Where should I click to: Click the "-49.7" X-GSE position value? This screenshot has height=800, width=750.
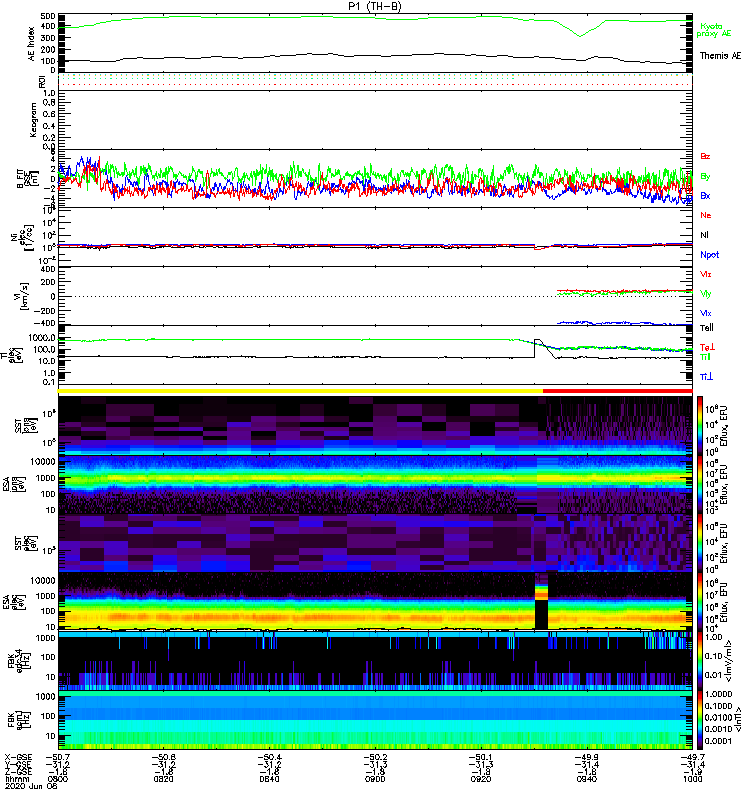tap(692, 757)
